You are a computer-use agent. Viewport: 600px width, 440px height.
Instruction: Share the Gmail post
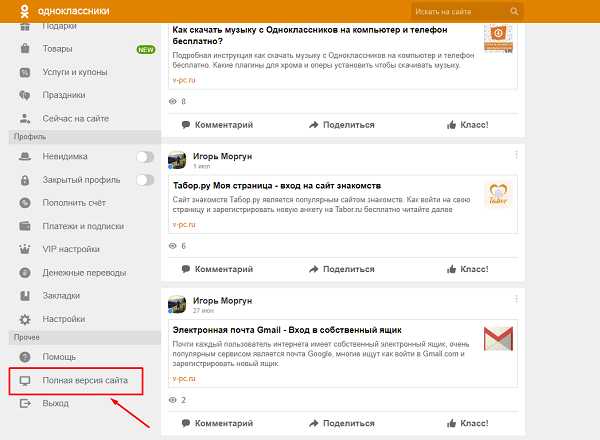342,423
